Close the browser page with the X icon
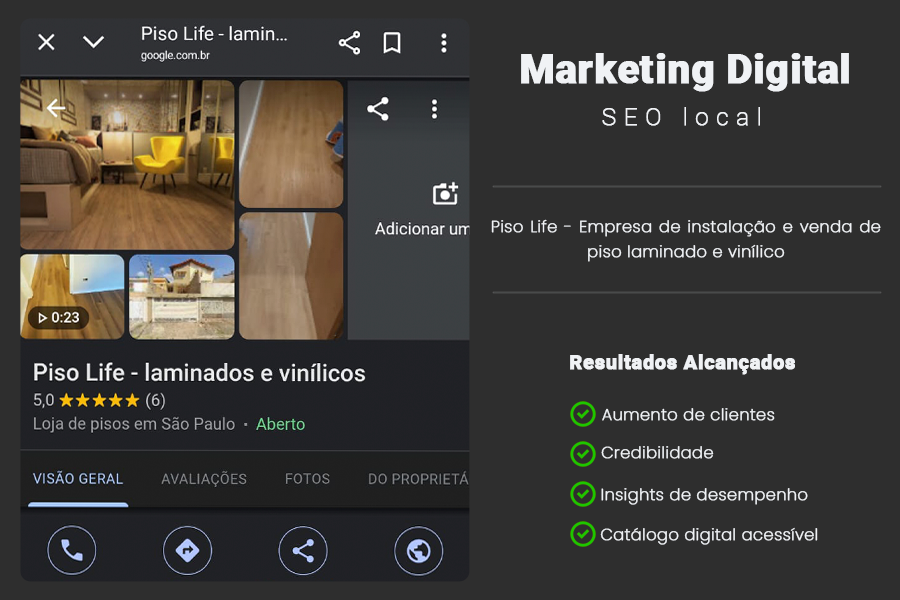The height and width of the screenshot is (600, 900). (46, 42)
